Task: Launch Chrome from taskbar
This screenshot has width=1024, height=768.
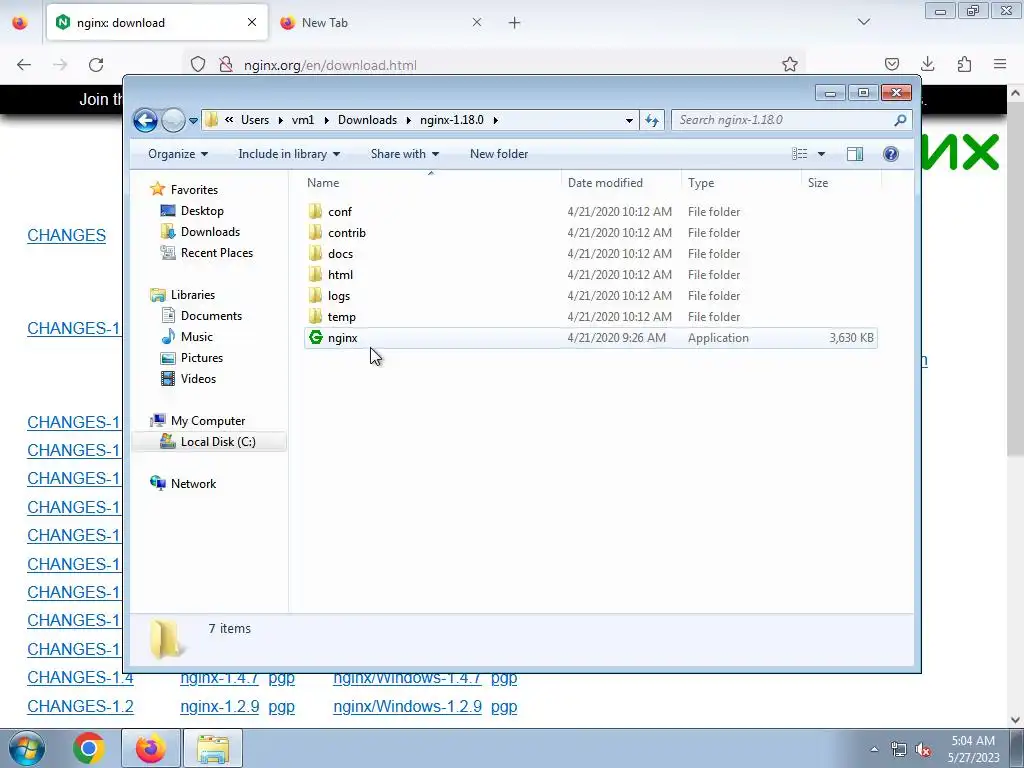Action: 89,748
